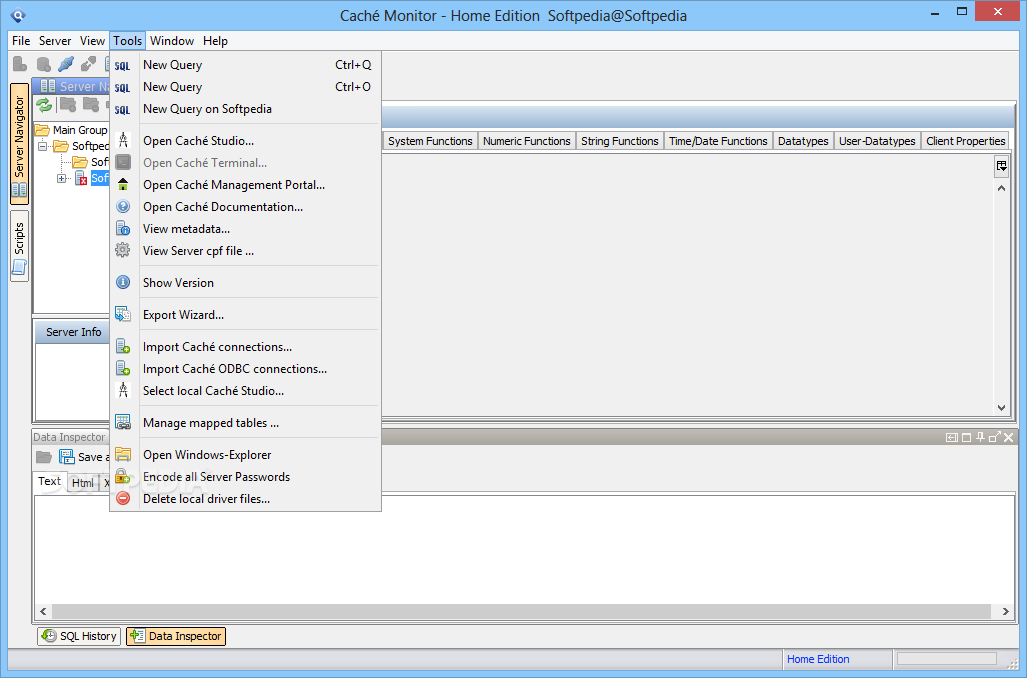Switch to Datatypes tab
The image size is (1027, 678).
point(803,141)
